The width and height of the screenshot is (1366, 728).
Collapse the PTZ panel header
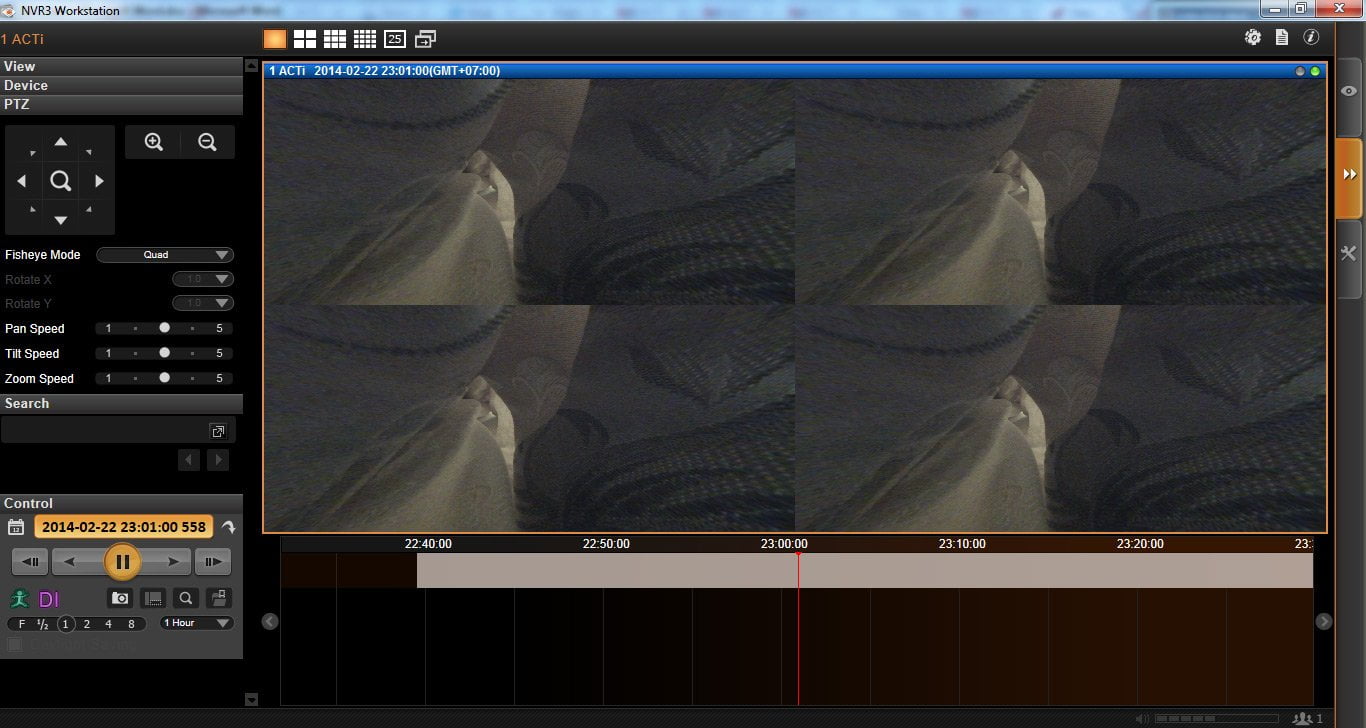point(121,104)
